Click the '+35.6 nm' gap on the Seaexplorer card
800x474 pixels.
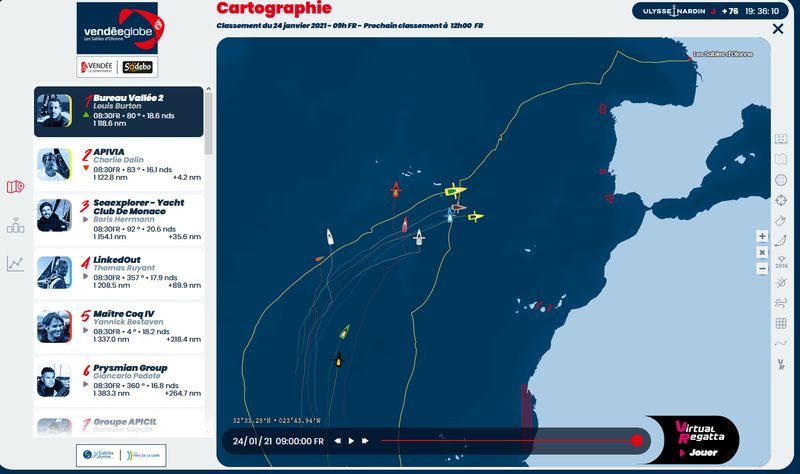point(185,237)
